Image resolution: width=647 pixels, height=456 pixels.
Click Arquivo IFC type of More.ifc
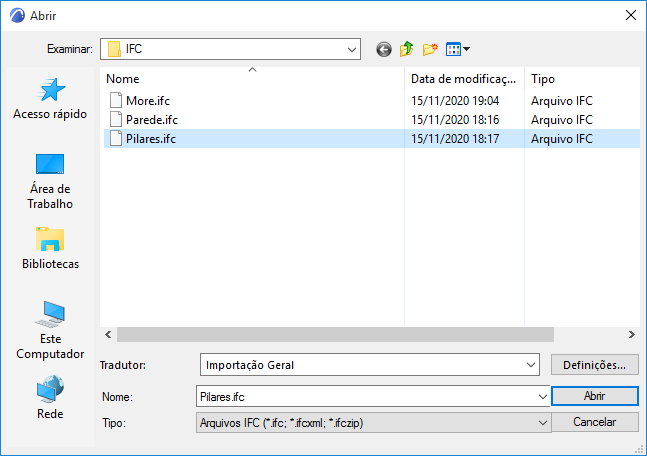[562, 101]
